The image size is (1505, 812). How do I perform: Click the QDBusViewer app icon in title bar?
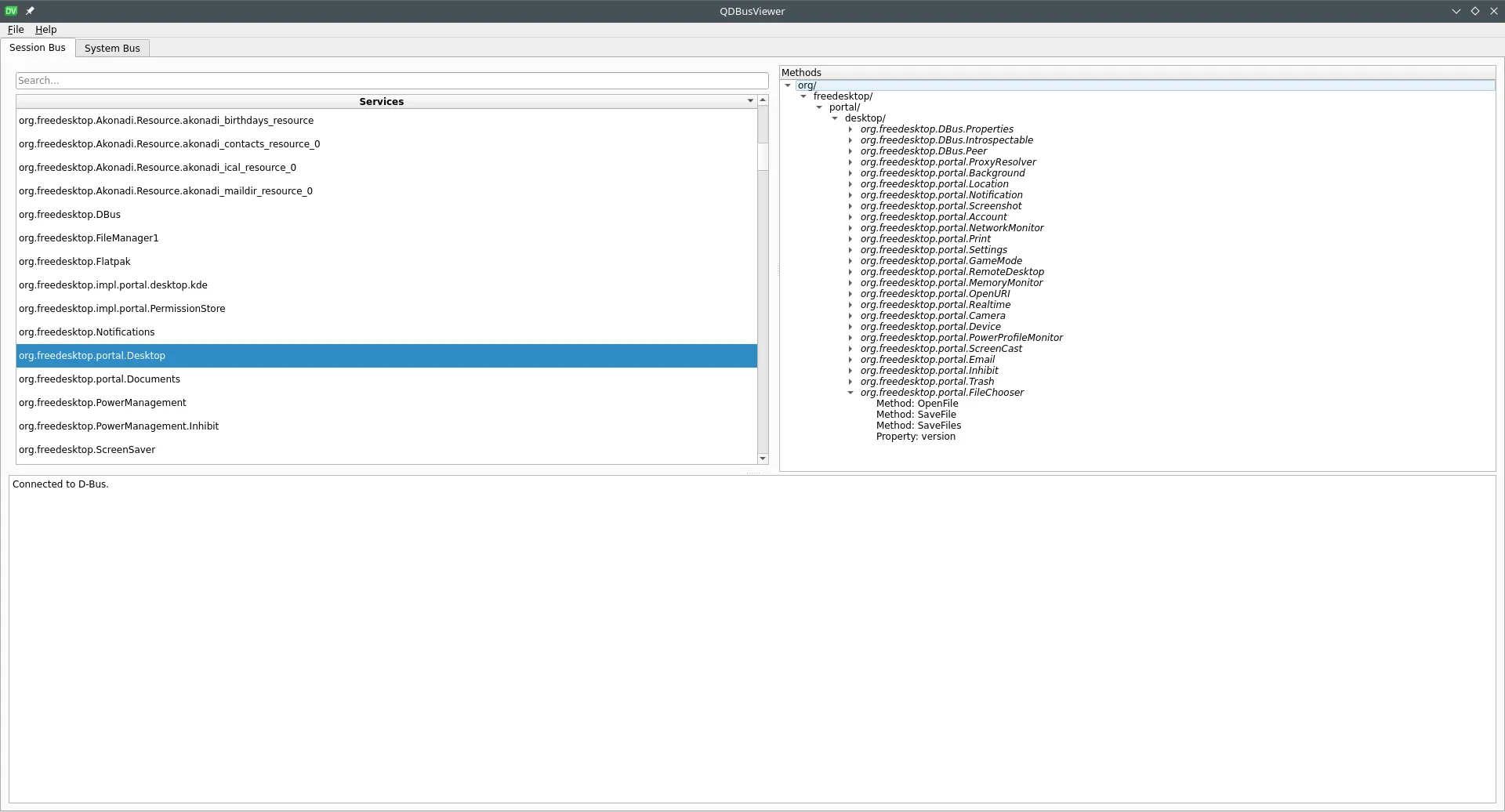click(x=11, y=11)
